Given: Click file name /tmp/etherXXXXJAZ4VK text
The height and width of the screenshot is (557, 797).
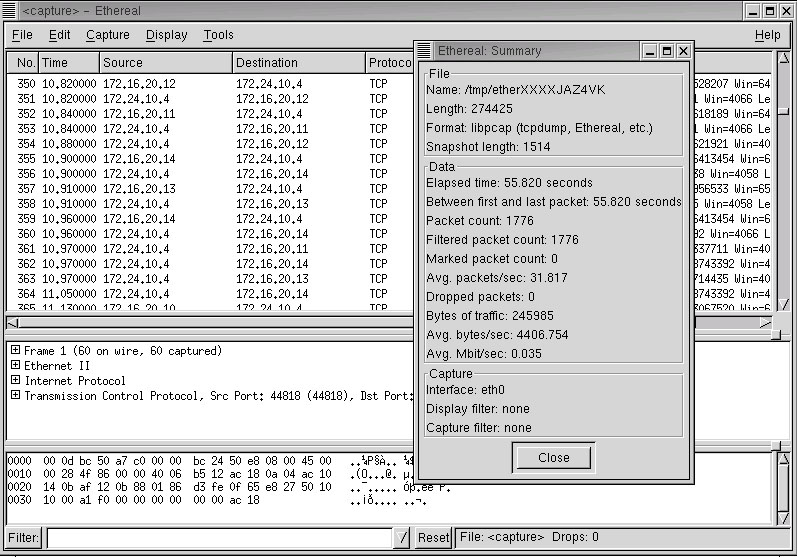Looking at the screenshot, I should 535,90.
